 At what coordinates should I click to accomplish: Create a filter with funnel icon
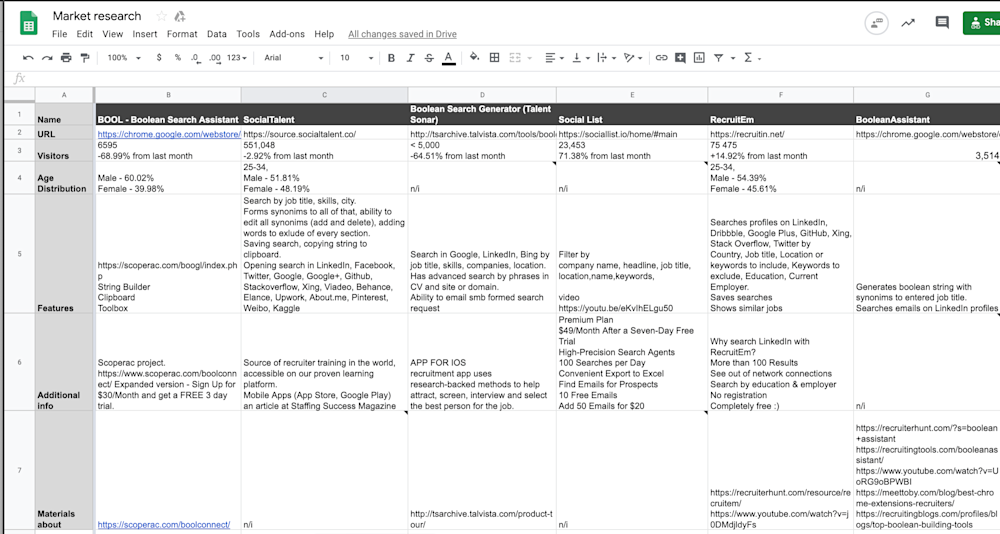pos(718,58)
